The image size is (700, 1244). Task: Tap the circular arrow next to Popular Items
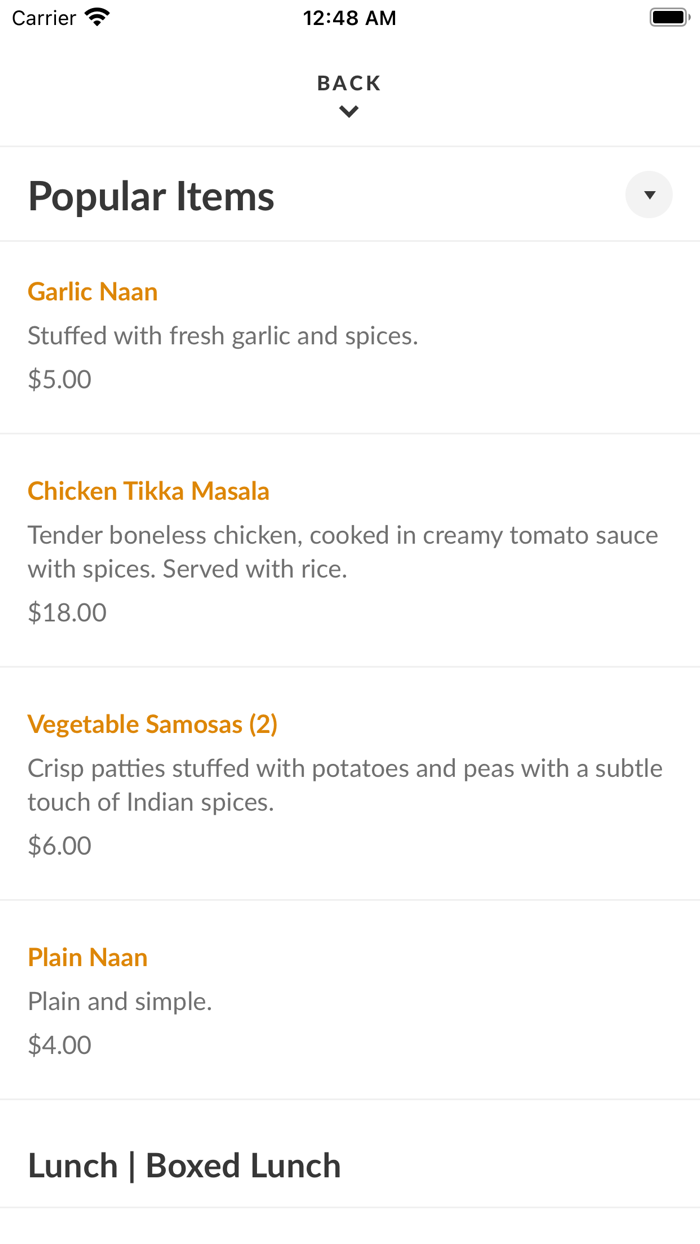[x=648, y=194]
